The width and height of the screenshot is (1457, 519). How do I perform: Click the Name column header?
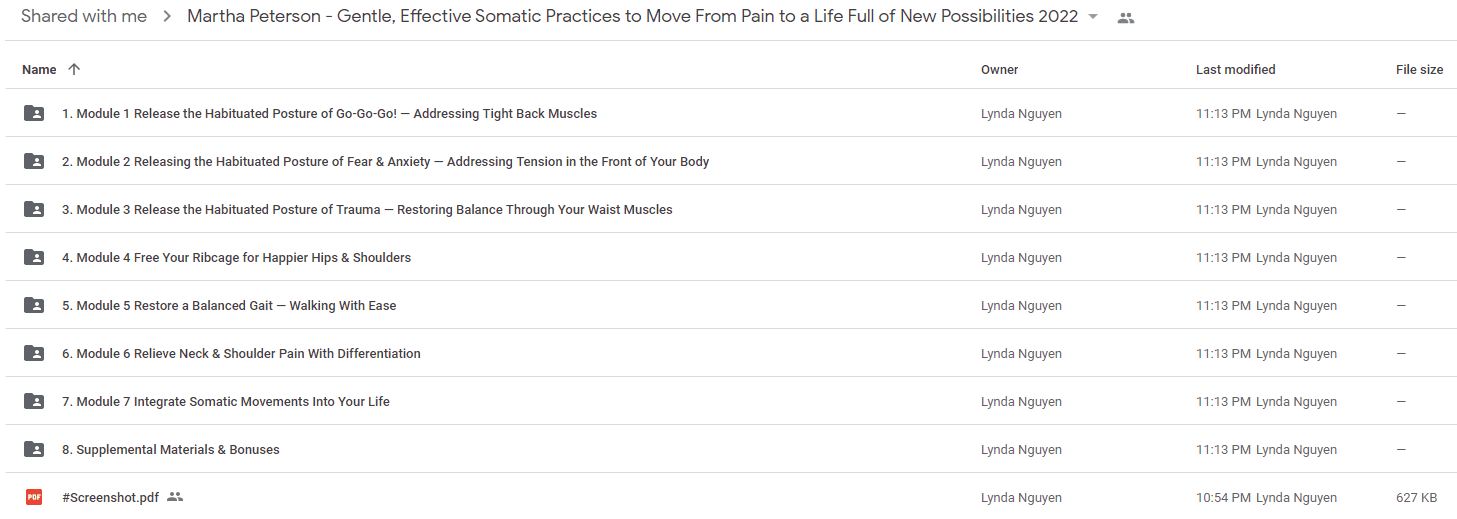pos(39,70)
